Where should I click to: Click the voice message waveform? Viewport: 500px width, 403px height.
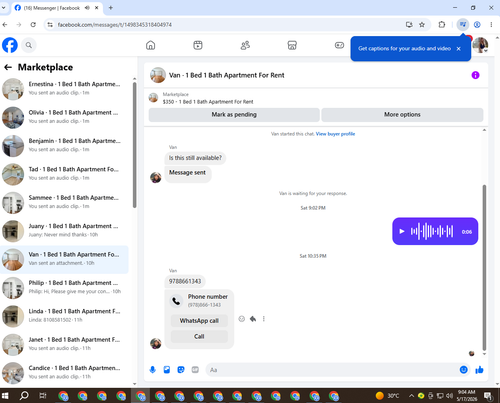click(x=432, y=231)
